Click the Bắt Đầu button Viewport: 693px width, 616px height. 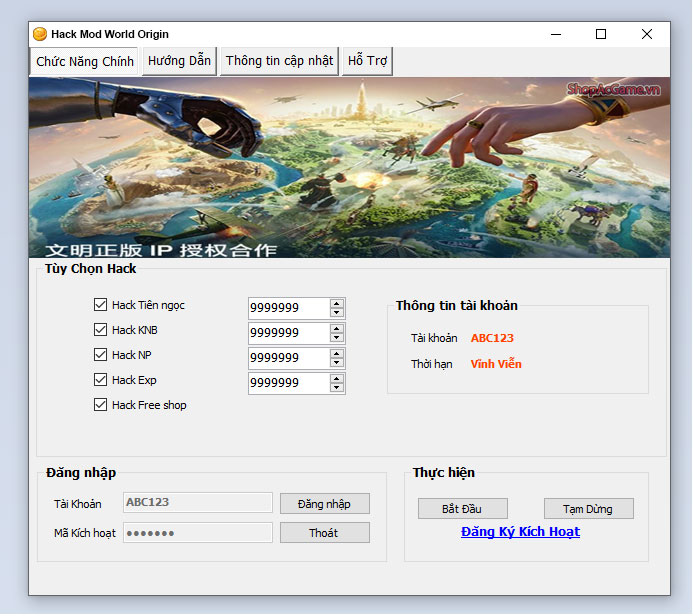coord(463,509)
